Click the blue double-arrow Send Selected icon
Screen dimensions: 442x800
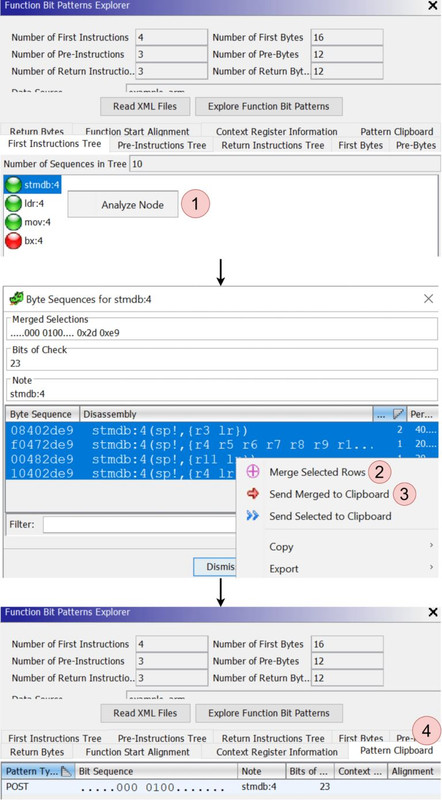tap(253, 516)
